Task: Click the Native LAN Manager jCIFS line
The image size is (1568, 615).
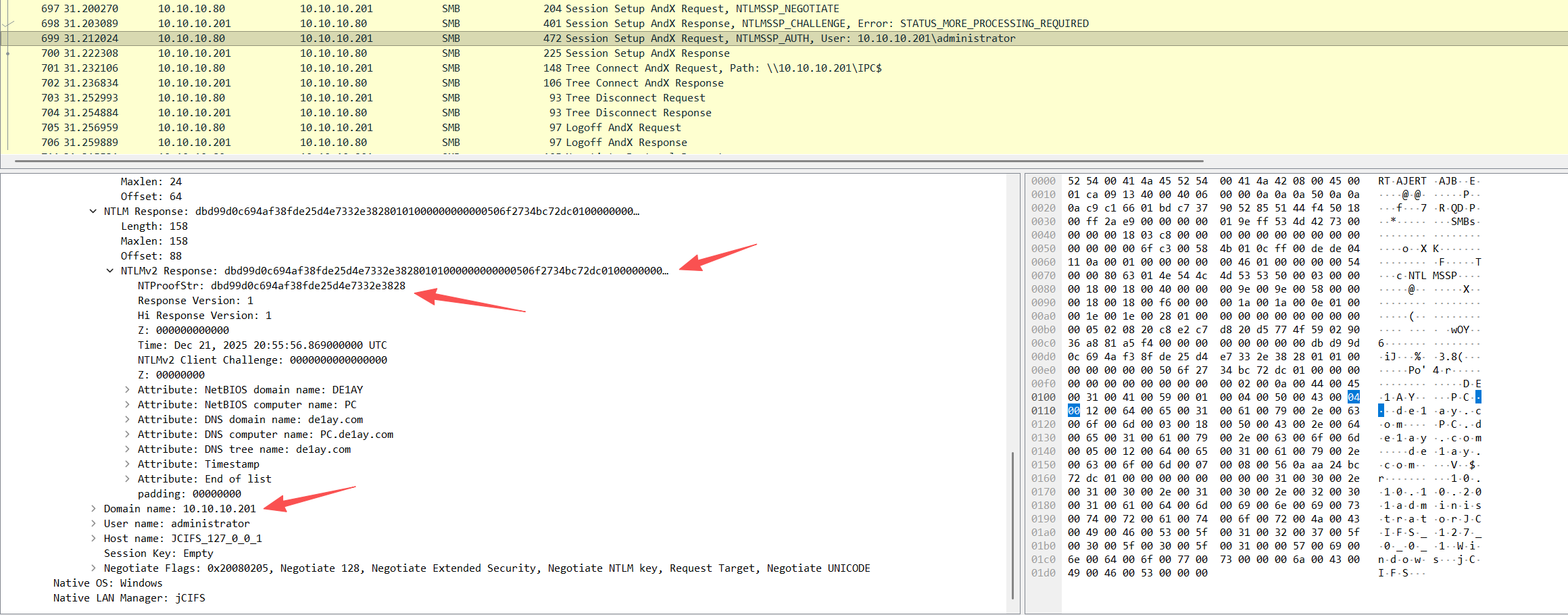Action: click(129, 598)
